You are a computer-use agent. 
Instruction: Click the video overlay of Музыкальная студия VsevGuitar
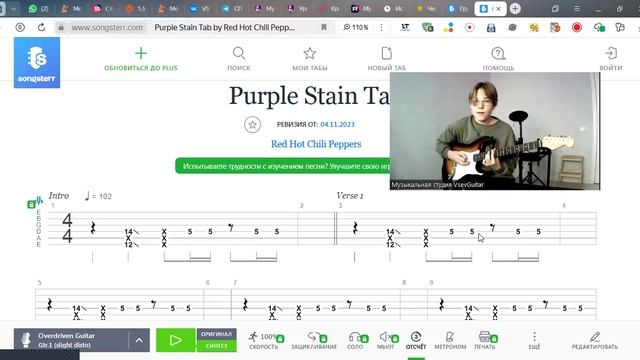pyautogui.click(x=495, y=131)
